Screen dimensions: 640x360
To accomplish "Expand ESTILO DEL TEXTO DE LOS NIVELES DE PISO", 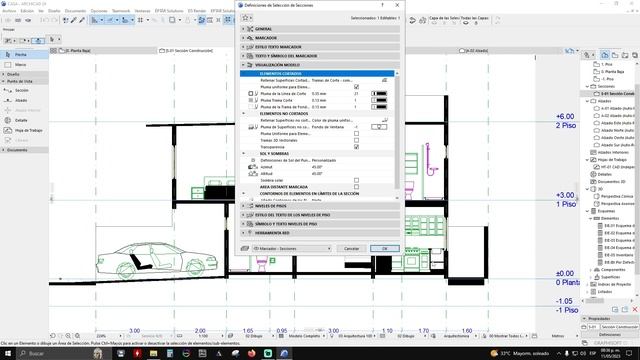I will point(320,215).
